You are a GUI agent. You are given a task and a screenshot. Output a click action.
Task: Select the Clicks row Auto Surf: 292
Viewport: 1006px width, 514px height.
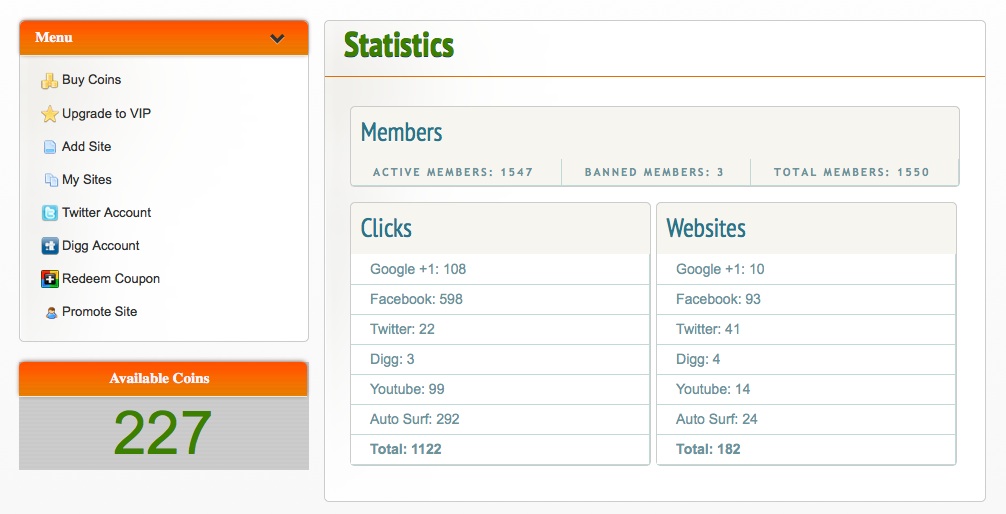pos(500,420)
